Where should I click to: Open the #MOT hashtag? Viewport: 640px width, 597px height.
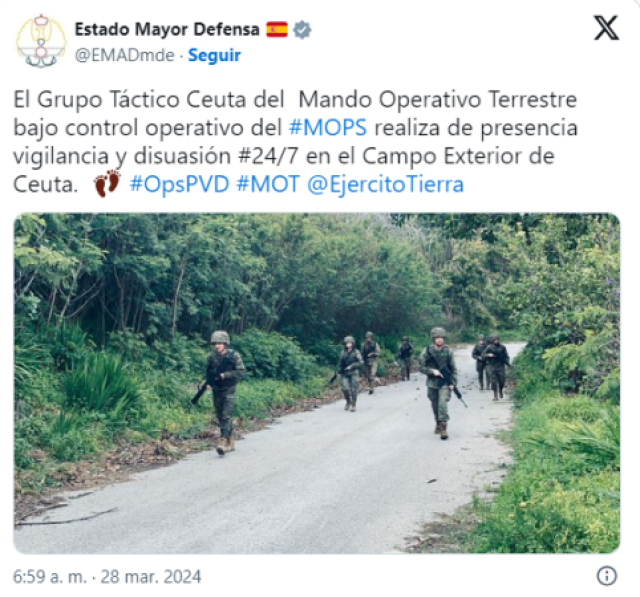pyautogui.click(x=268, y=184)
